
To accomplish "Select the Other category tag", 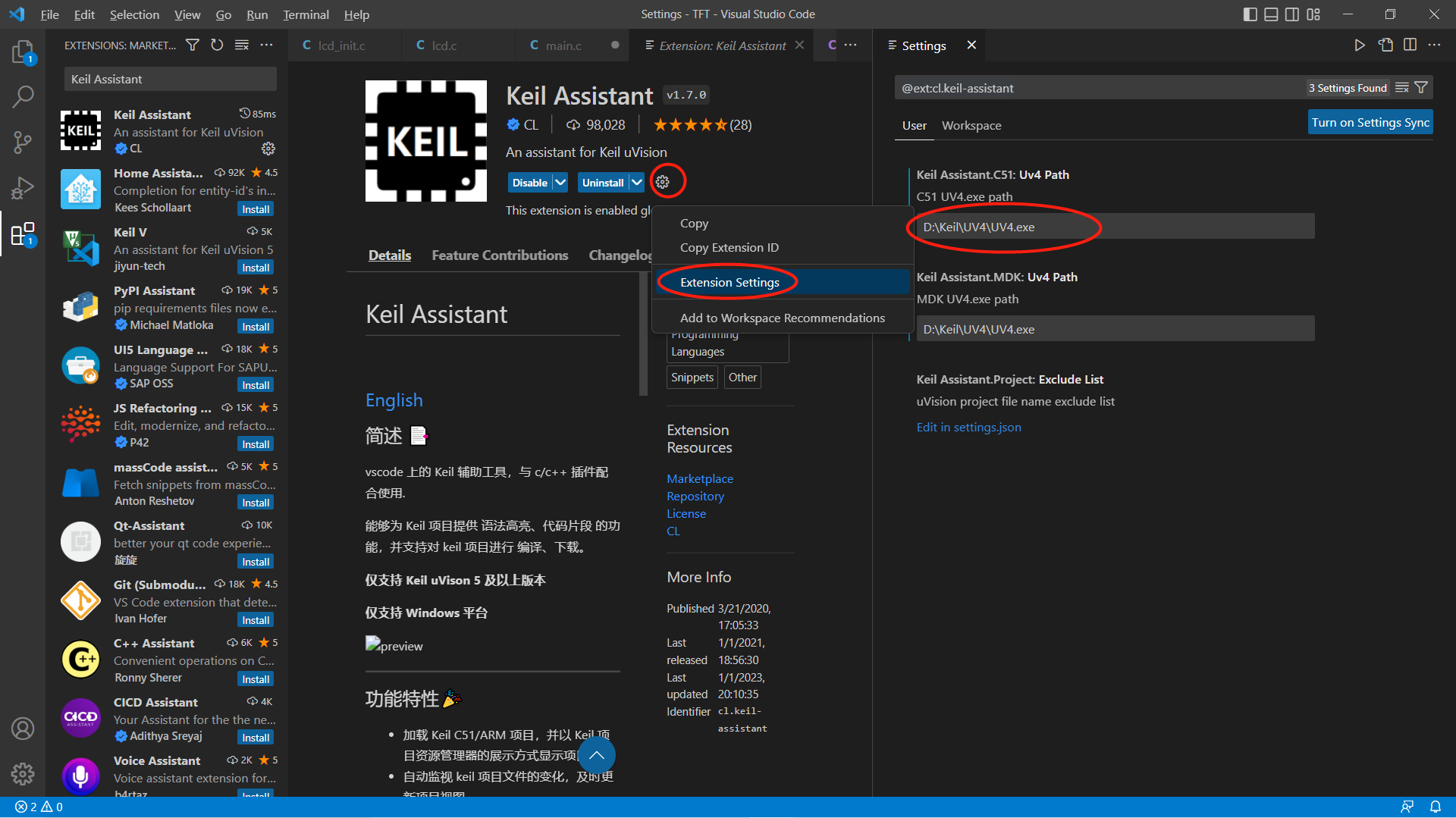I will coord(742,378).
